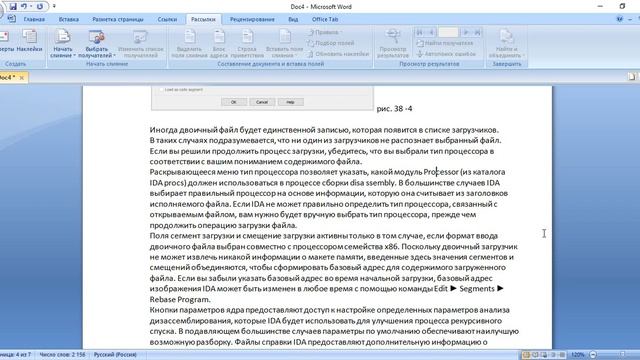This screenshot has height=360, width=640.
Task: Click OK button in embedded dialog image
Action: (x=233, y=102)
